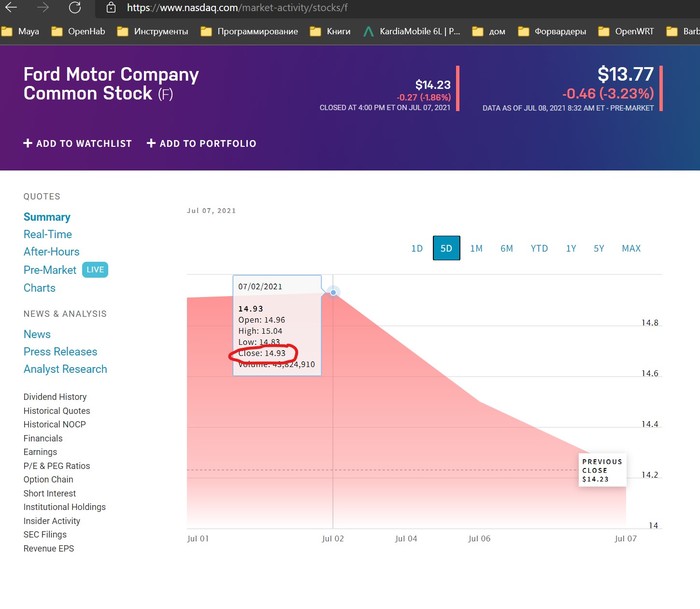This screenshot has width=700, height=609.
Task: Click the padlock site security icon
Action: click(x=111, y=7)
